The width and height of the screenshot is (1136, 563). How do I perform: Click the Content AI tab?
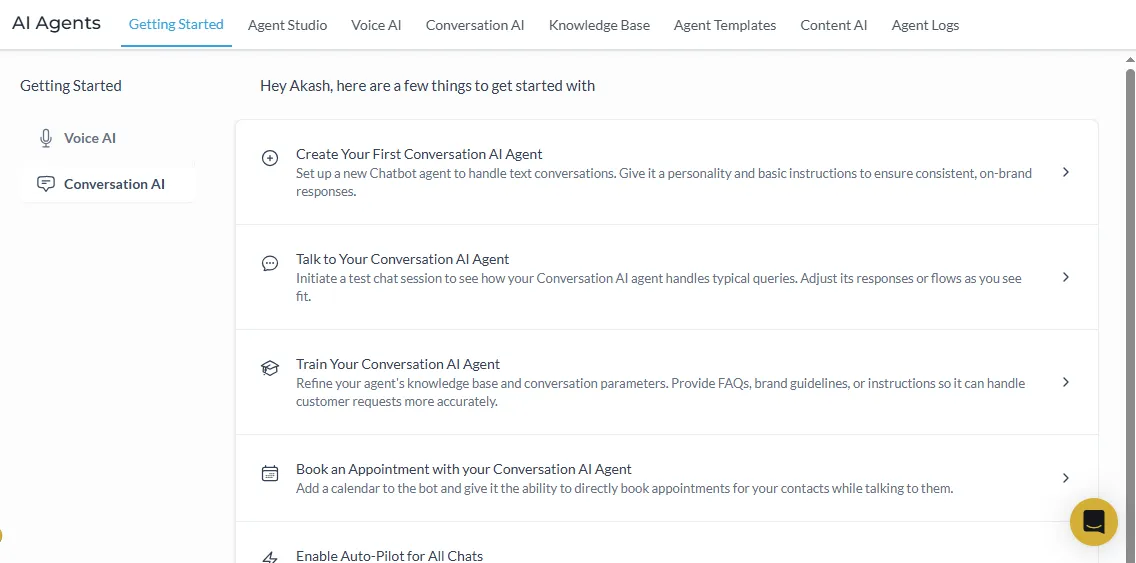tap(834, 25)
